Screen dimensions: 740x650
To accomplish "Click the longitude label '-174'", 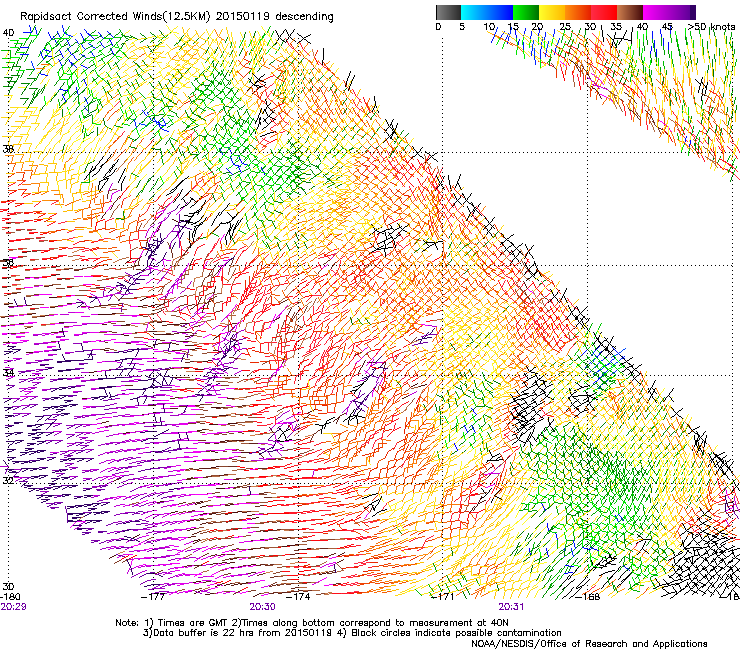I will (298, 597).
